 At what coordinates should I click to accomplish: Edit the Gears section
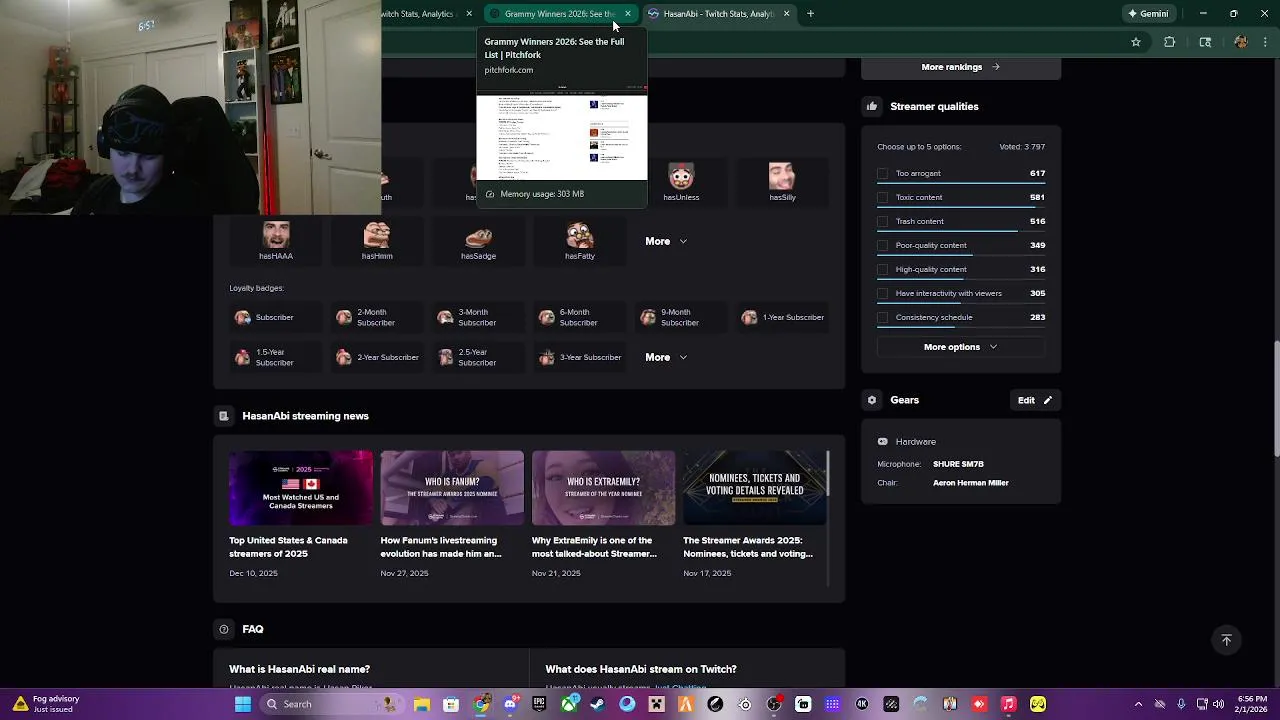pyautogui.click(x=1034, y=400)
